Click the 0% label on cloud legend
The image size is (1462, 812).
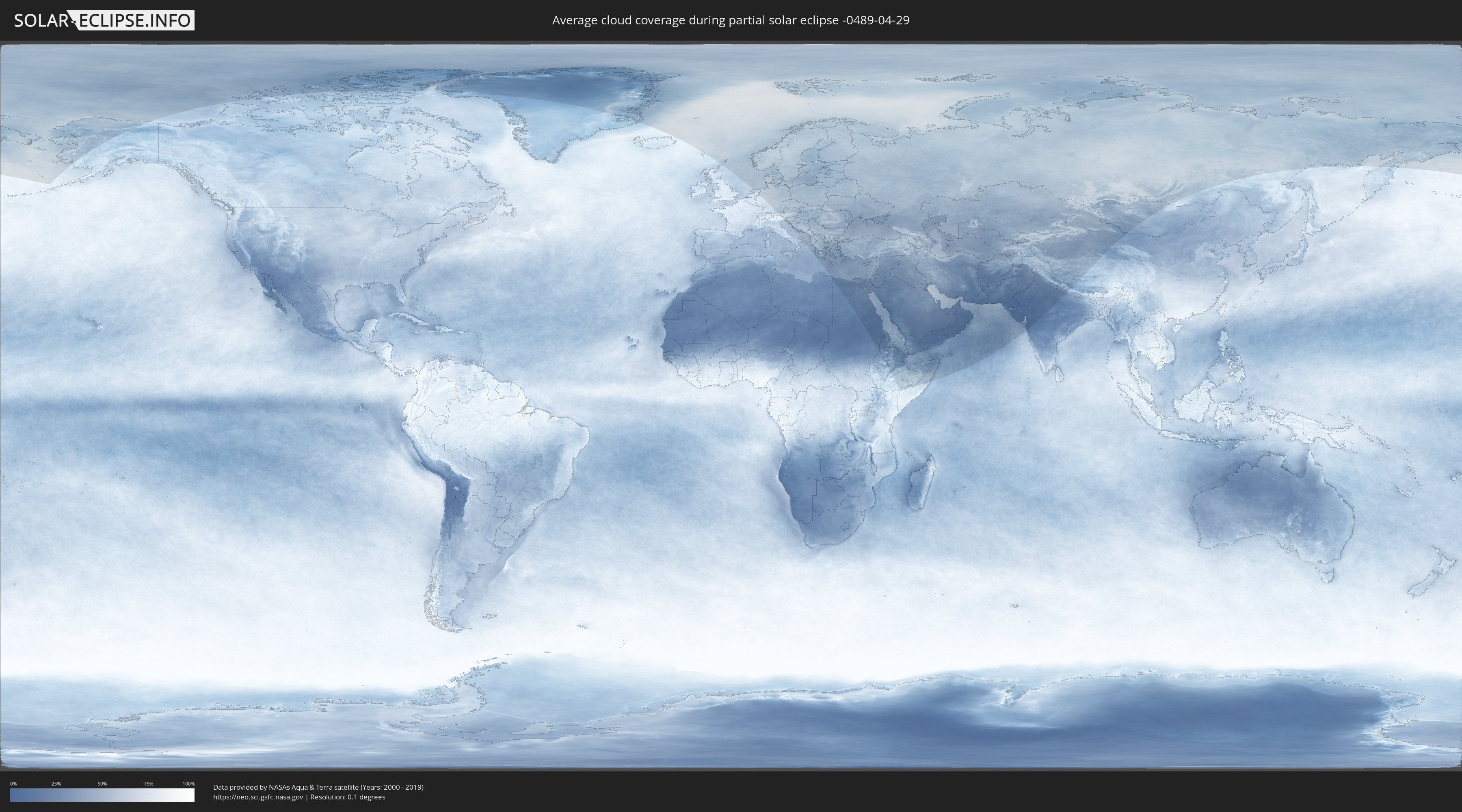point(13,784)
